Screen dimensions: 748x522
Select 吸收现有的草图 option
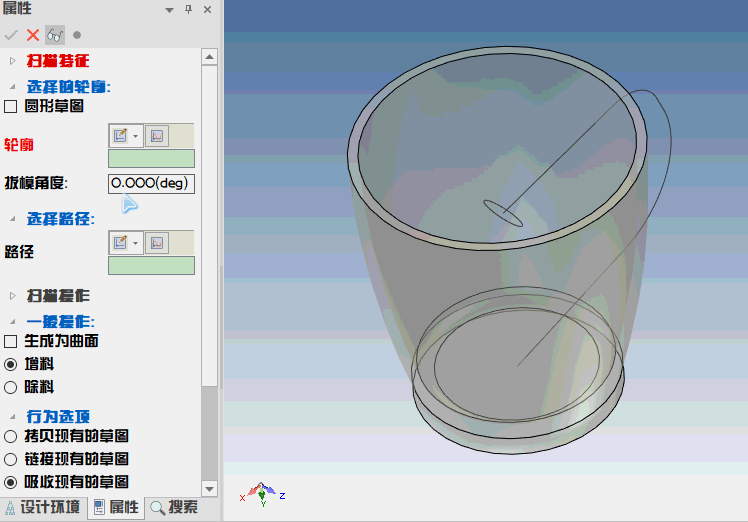10,482
